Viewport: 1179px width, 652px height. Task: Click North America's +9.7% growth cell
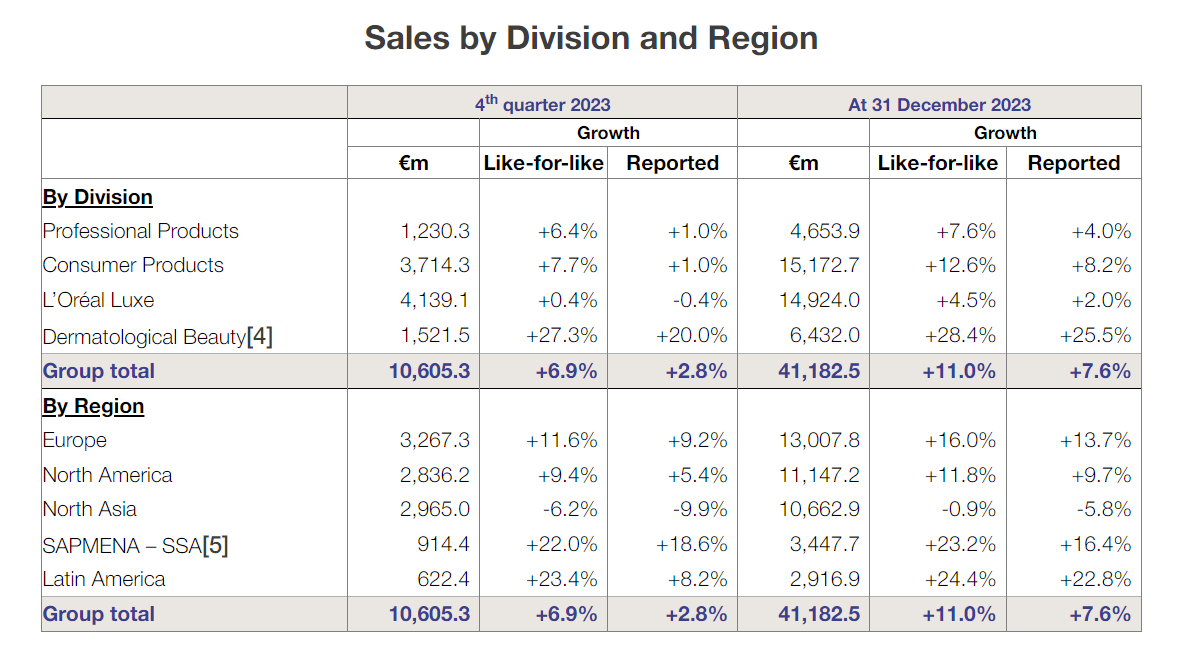click(x=1102, y=475)
